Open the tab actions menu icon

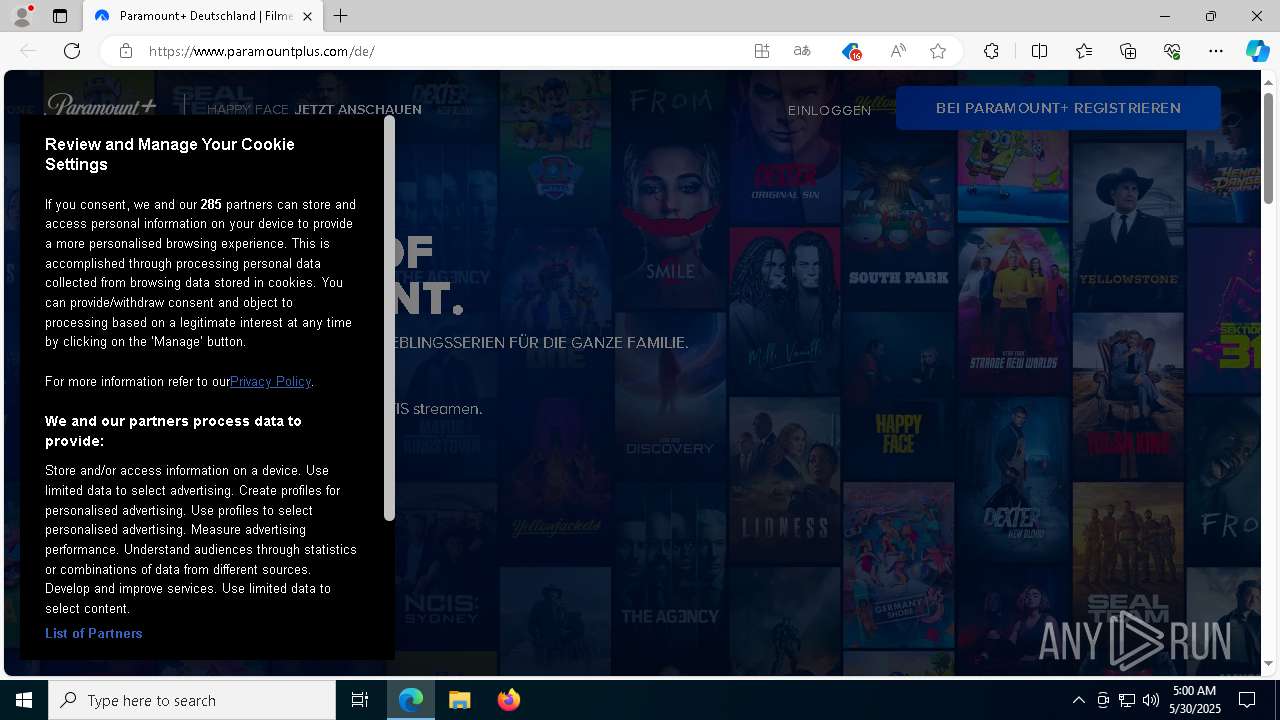click(x=60, y=16)
